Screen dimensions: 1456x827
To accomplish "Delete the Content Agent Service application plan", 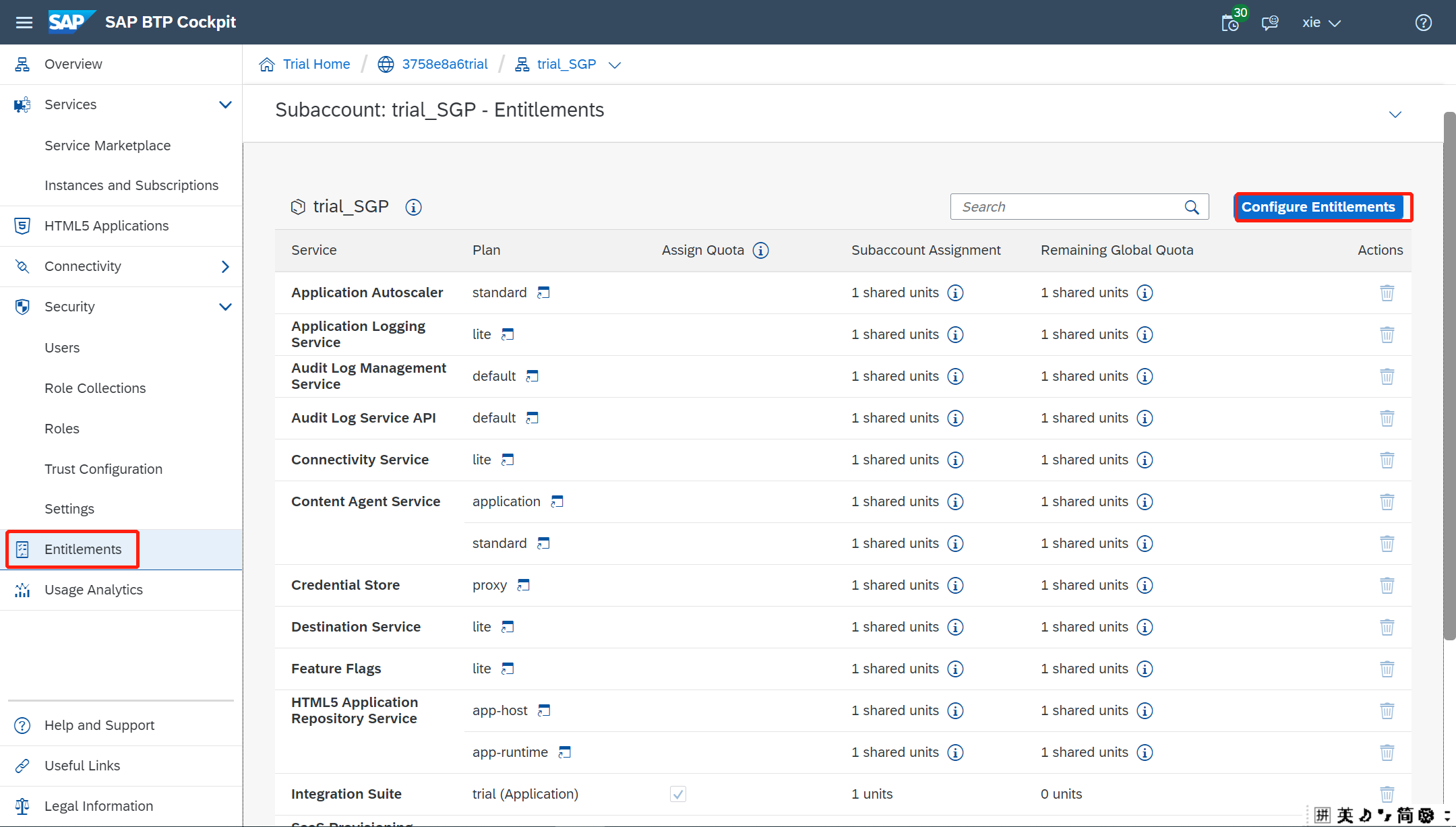I will pos(1387,501).
